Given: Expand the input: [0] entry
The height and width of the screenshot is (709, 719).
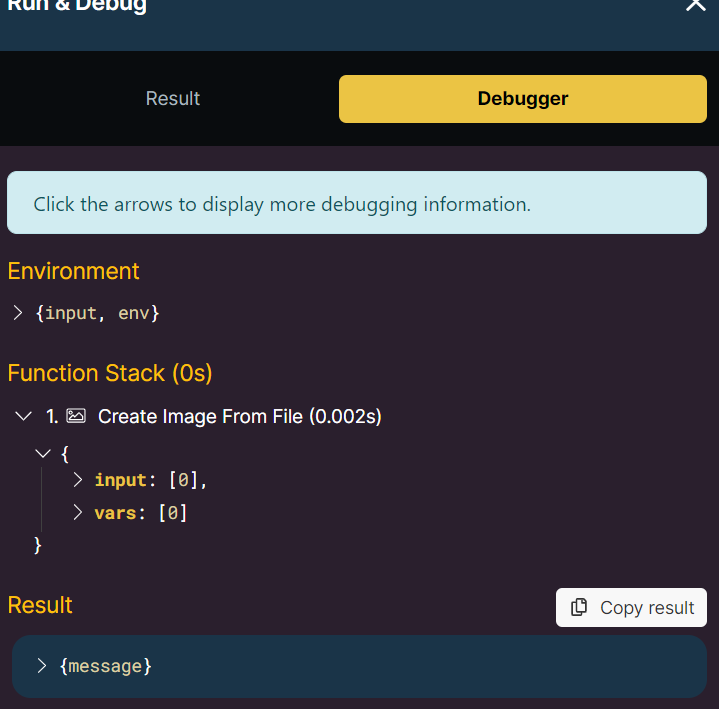Looking at the screenshot, I should [78, 480].
